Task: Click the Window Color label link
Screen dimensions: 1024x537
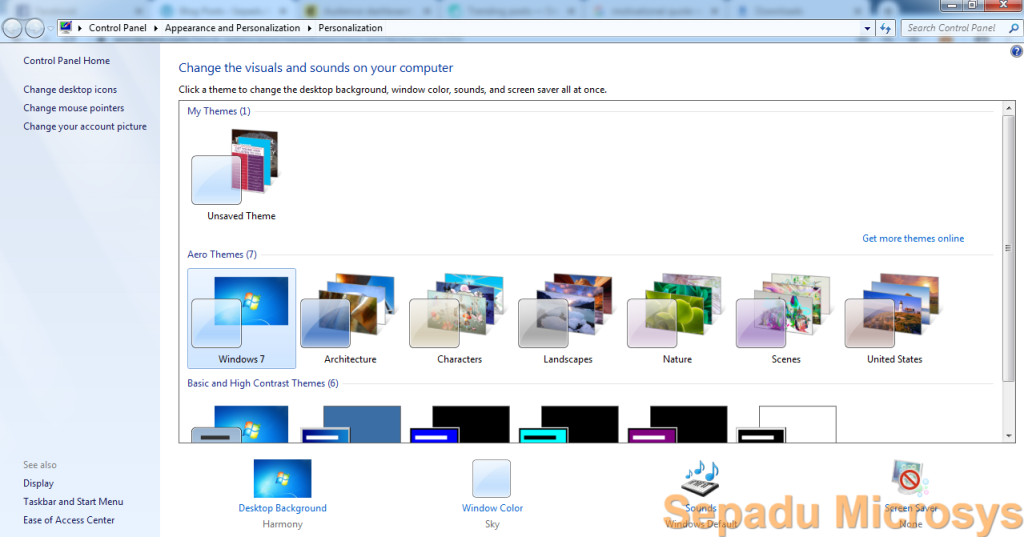Action: coord(492,508)
